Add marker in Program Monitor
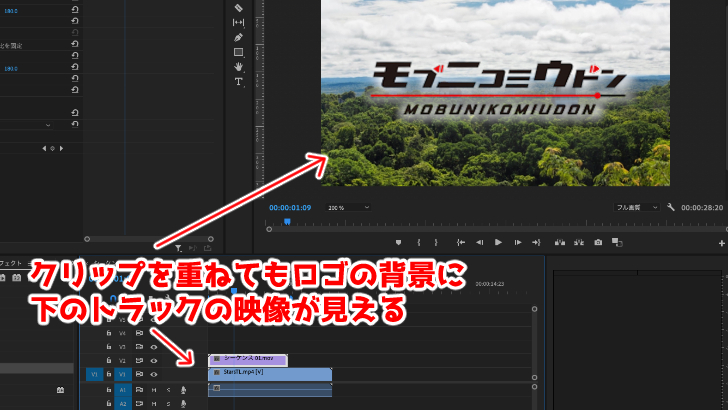 point(398,242)
